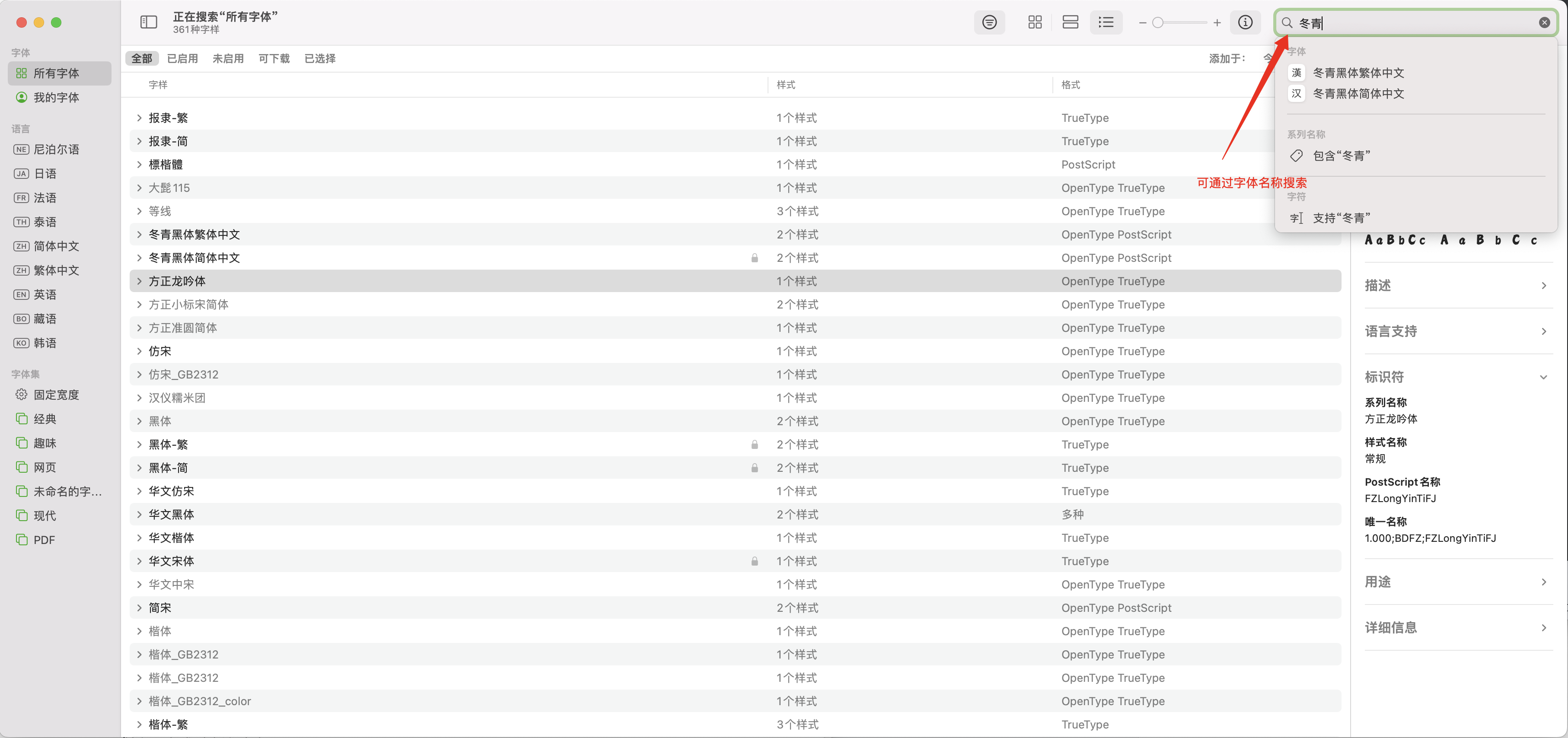Click lock icon beside 冬青黑体简体中文

pos(754,258)
